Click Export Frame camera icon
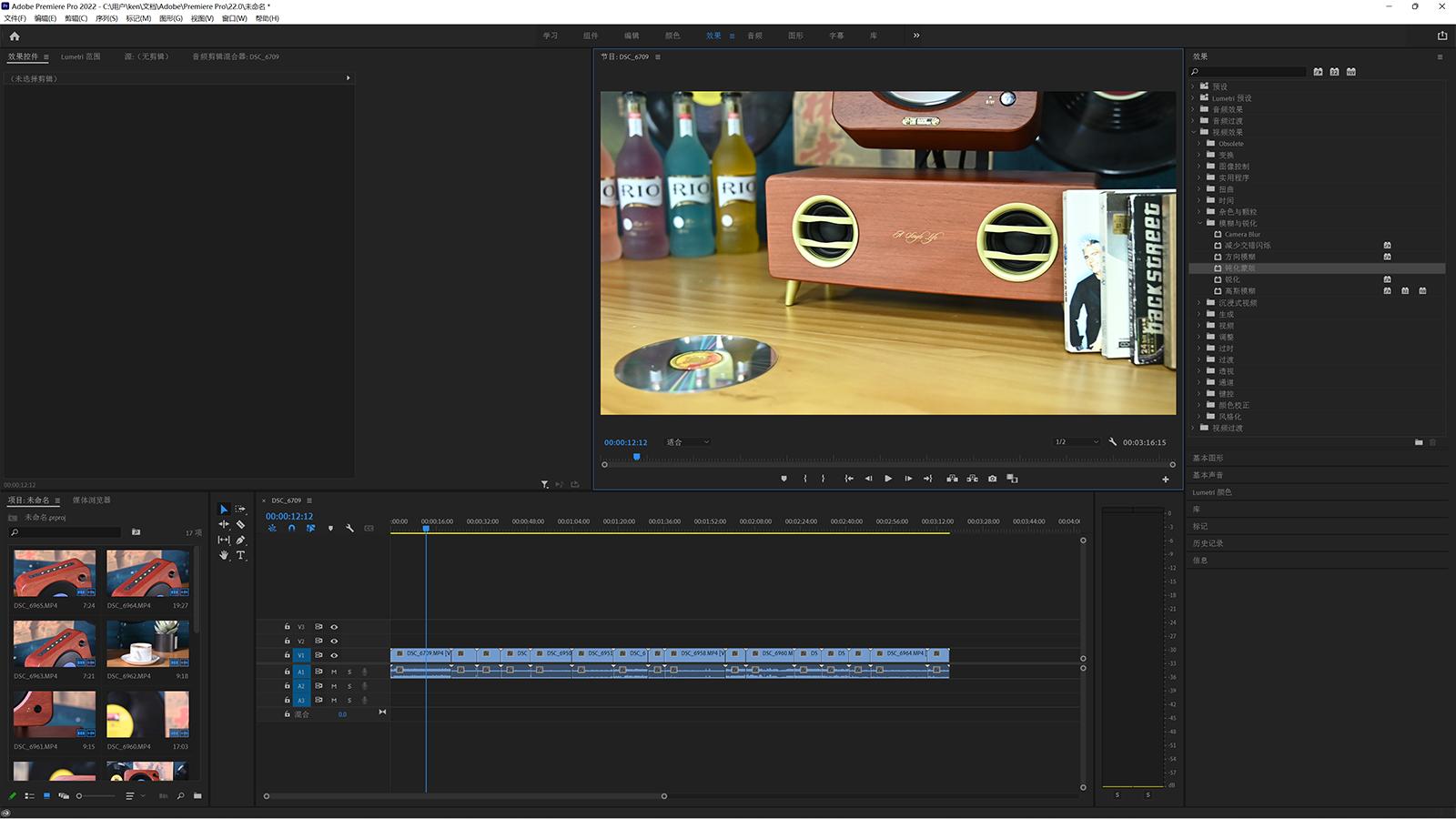The height and width of the screenshot is (819, 1456). (x=992, y=479)
